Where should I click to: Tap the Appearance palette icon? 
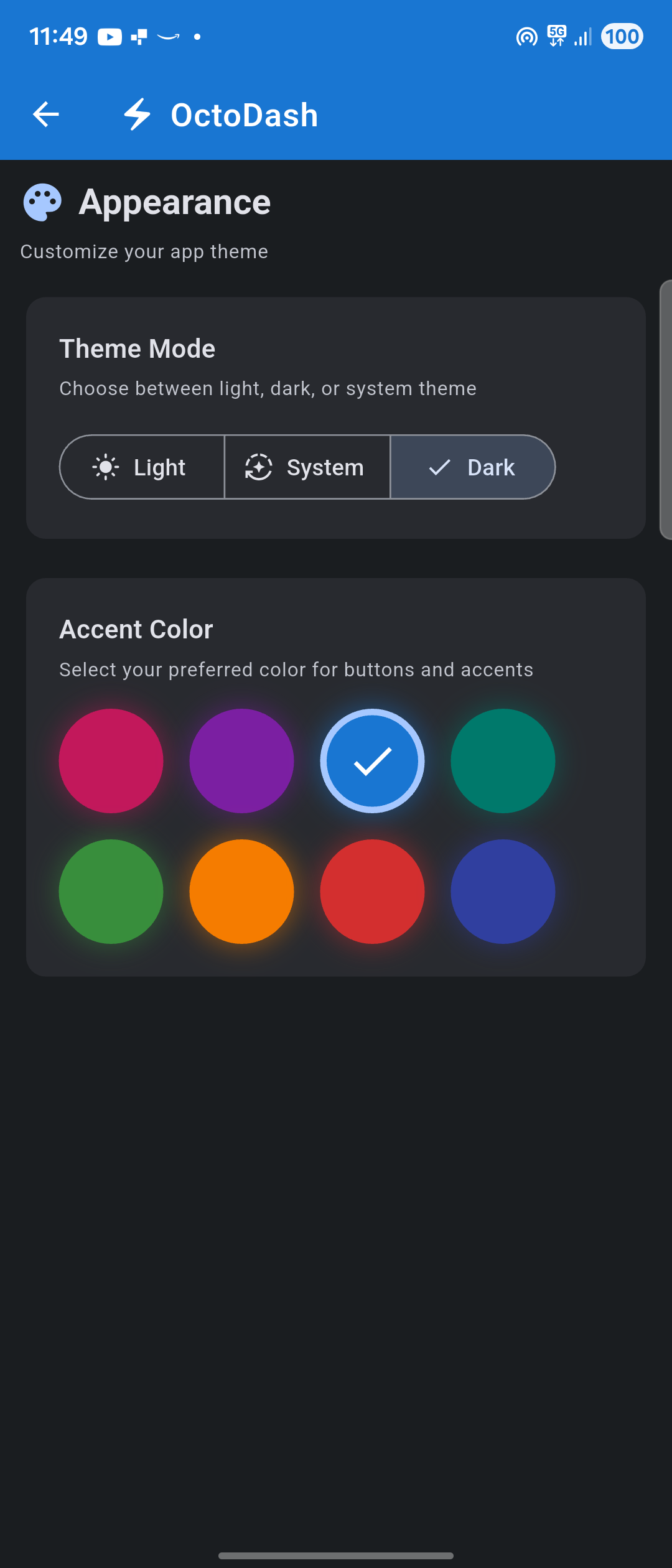coord(42,202)
